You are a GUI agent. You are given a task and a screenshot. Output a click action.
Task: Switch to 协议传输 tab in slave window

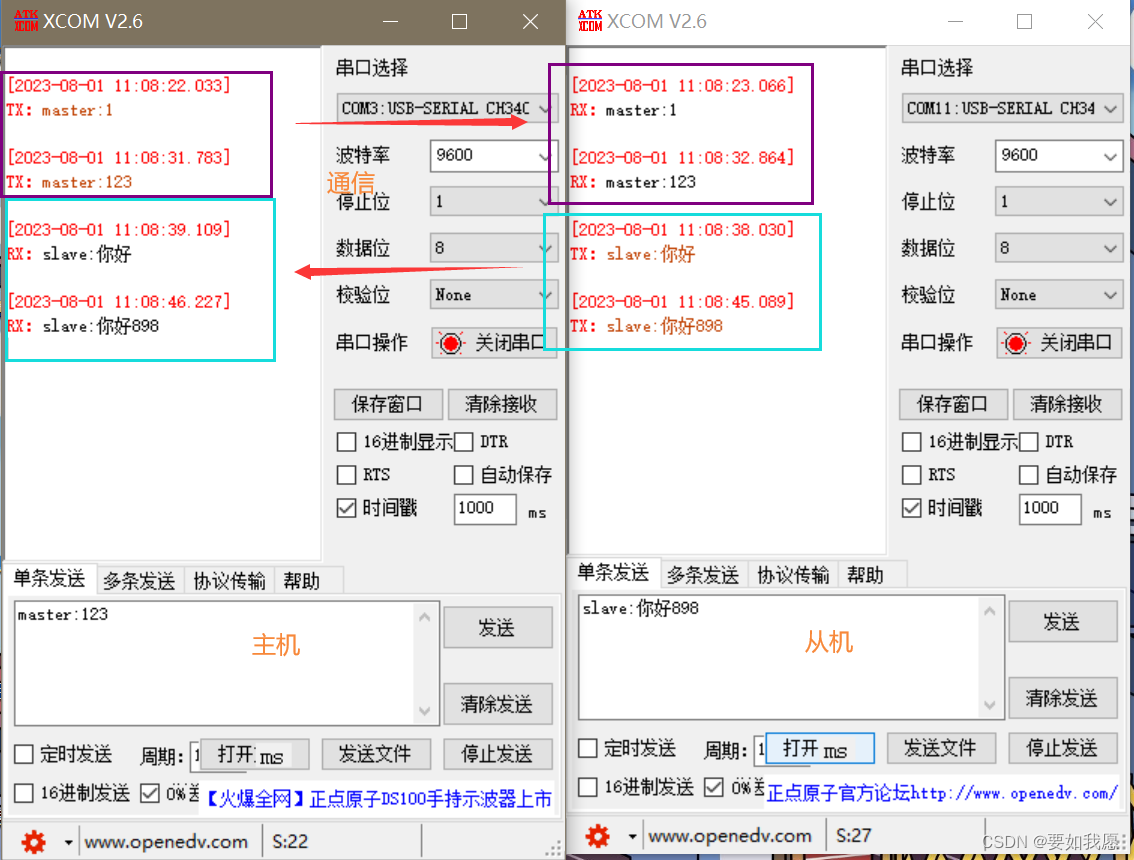point(793,575)
